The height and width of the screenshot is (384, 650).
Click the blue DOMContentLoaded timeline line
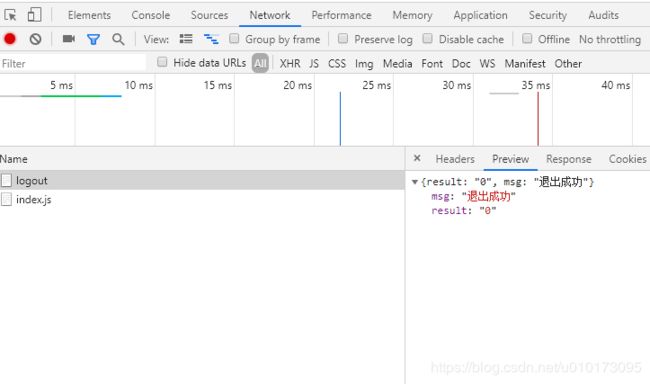click(x=340, y=119)
